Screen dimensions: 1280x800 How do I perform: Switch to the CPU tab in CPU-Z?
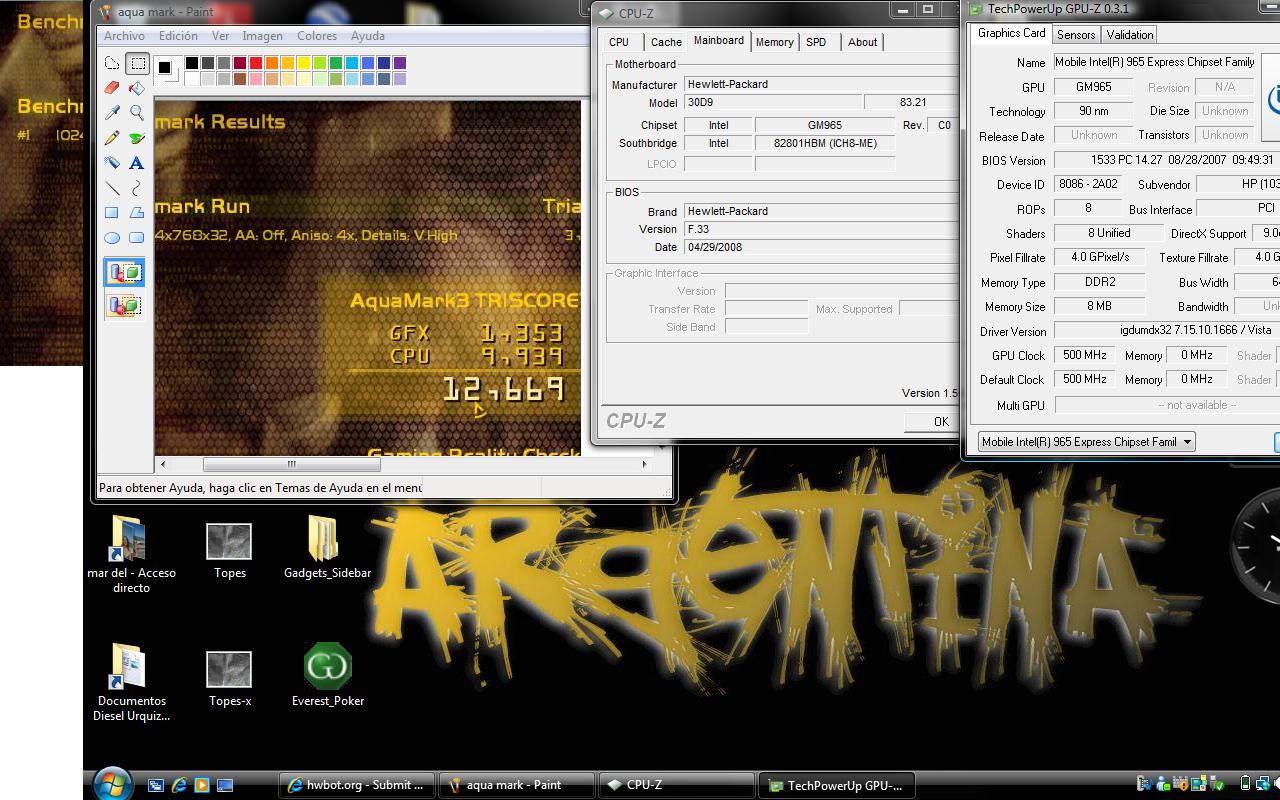coord(619,42)
